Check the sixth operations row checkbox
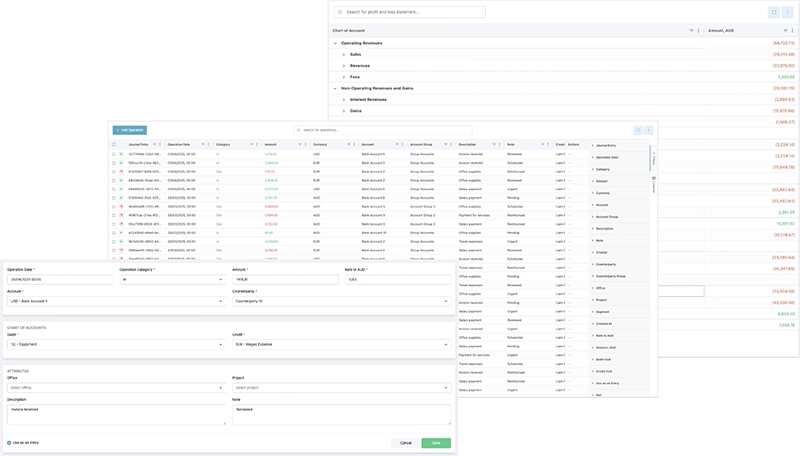The image size is (800, 456). 114,197
